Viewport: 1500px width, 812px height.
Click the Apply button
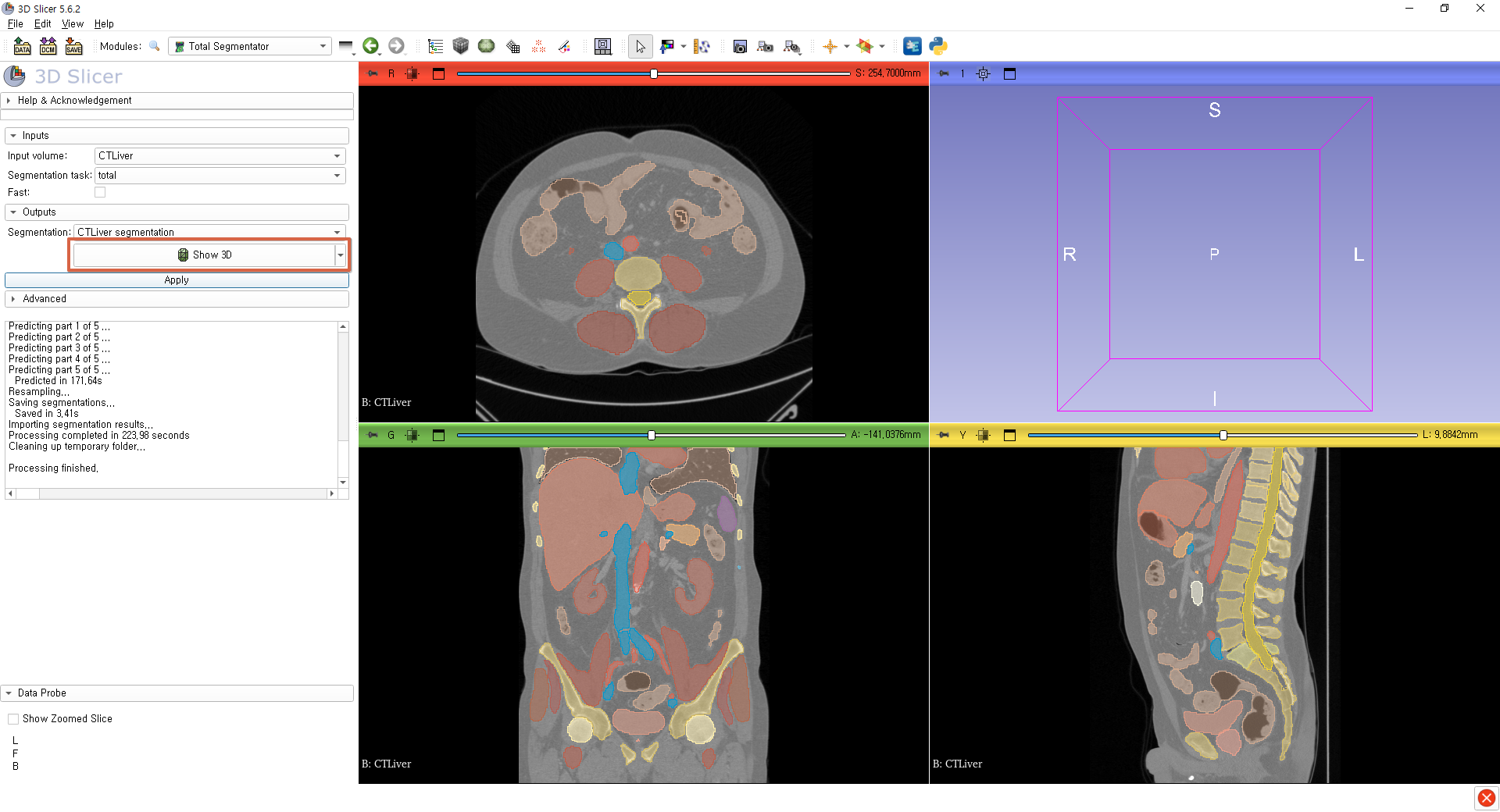(x=177, y=280)
